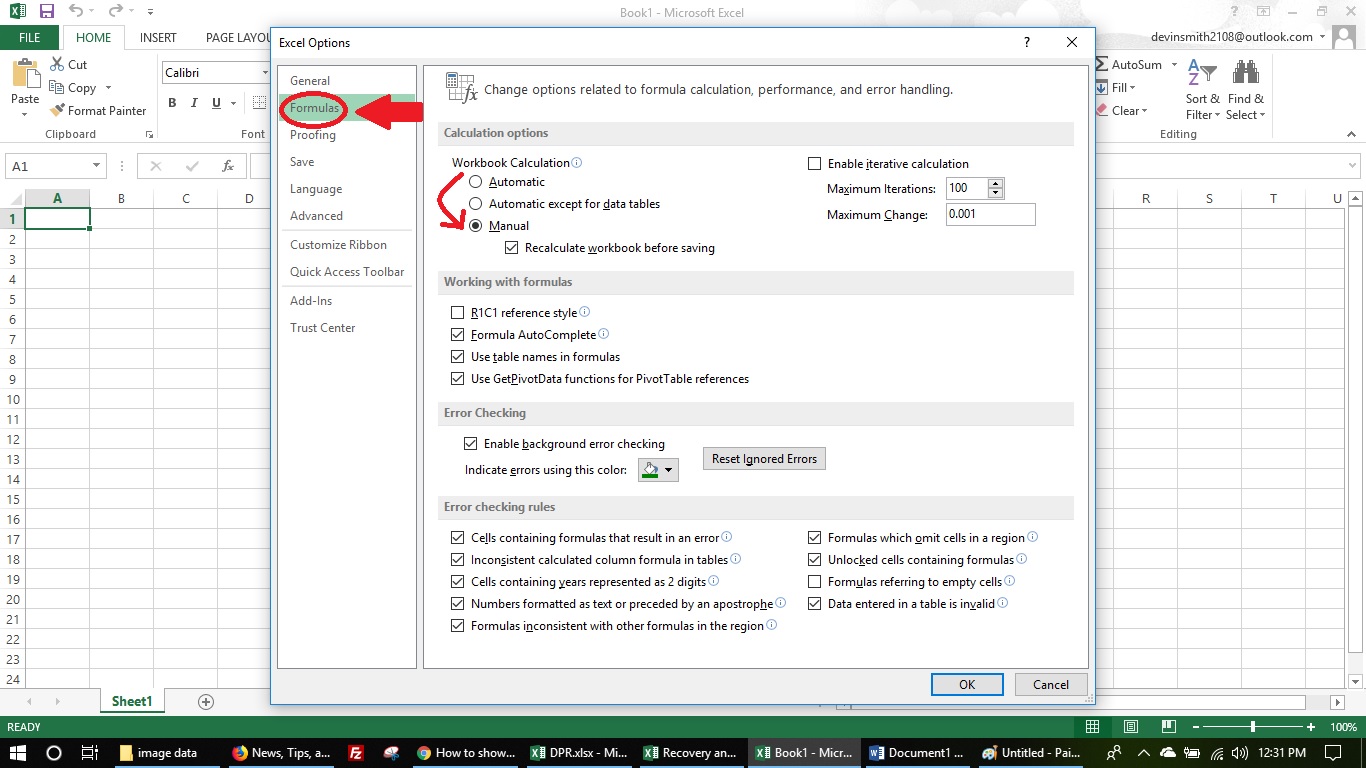Click the Paste clipboard icon
1366x768 pixels.
pyautogui.click(x=25, y=75)
